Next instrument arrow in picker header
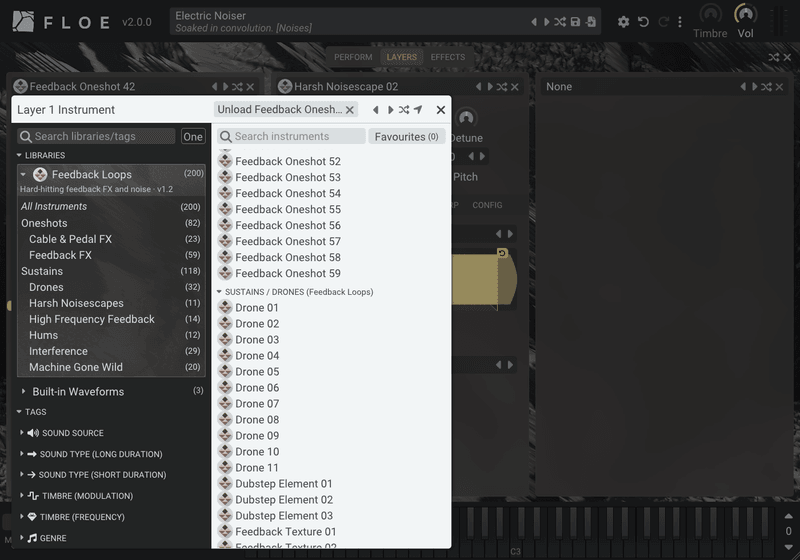The image size is (800, 560). (x=390, y=110)
